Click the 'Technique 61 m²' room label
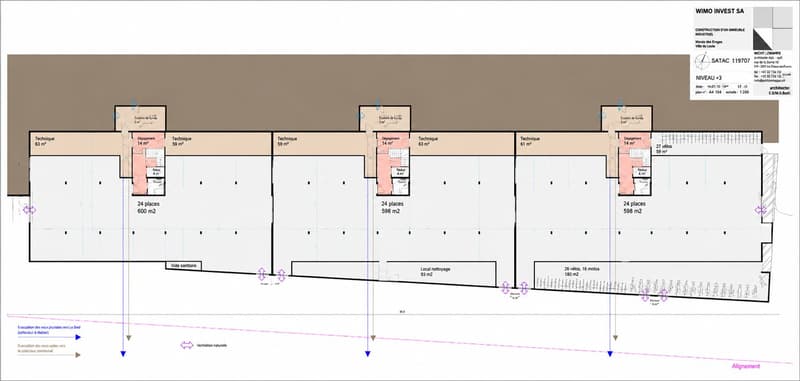Viewport: 800px width, 381px height. [530, 141]
